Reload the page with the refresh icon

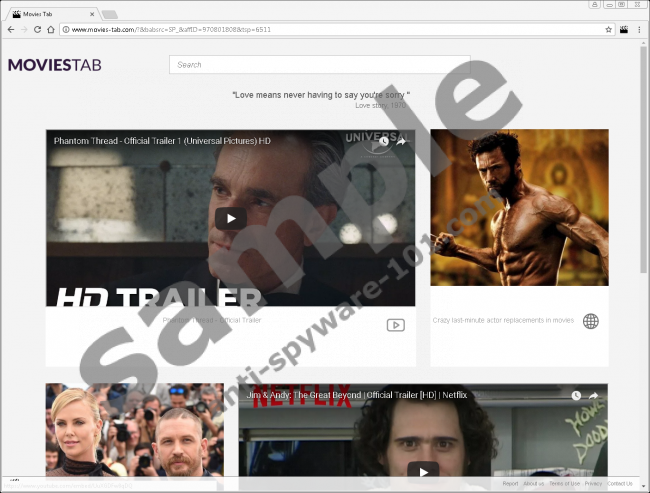click(x=37, y=29)
